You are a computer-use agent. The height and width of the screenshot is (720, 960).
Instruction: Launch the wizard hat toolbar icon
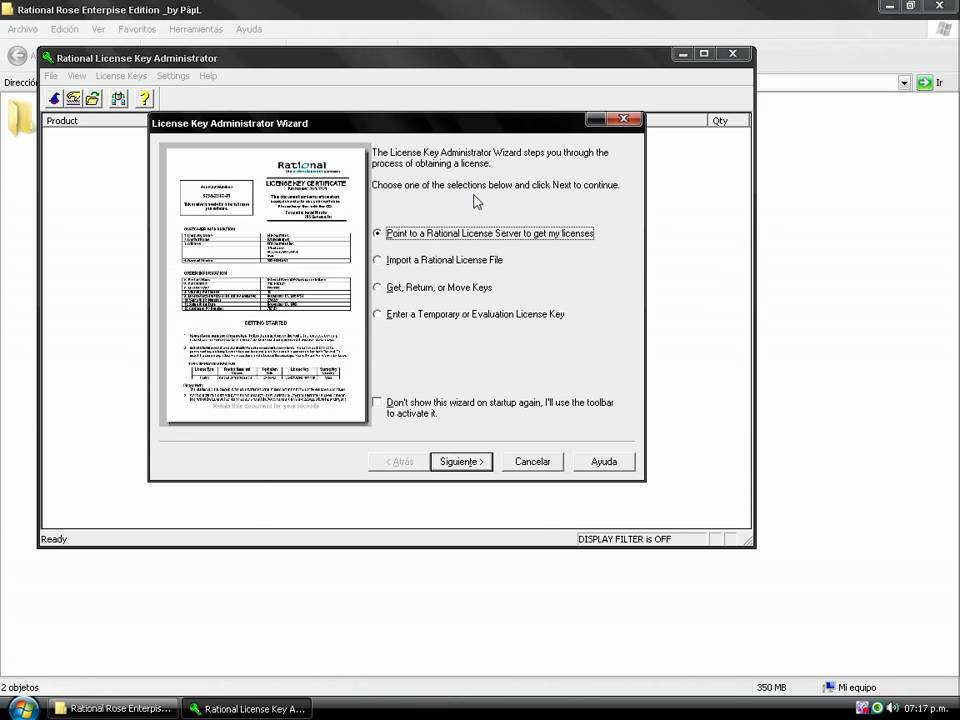click(54, 98)
